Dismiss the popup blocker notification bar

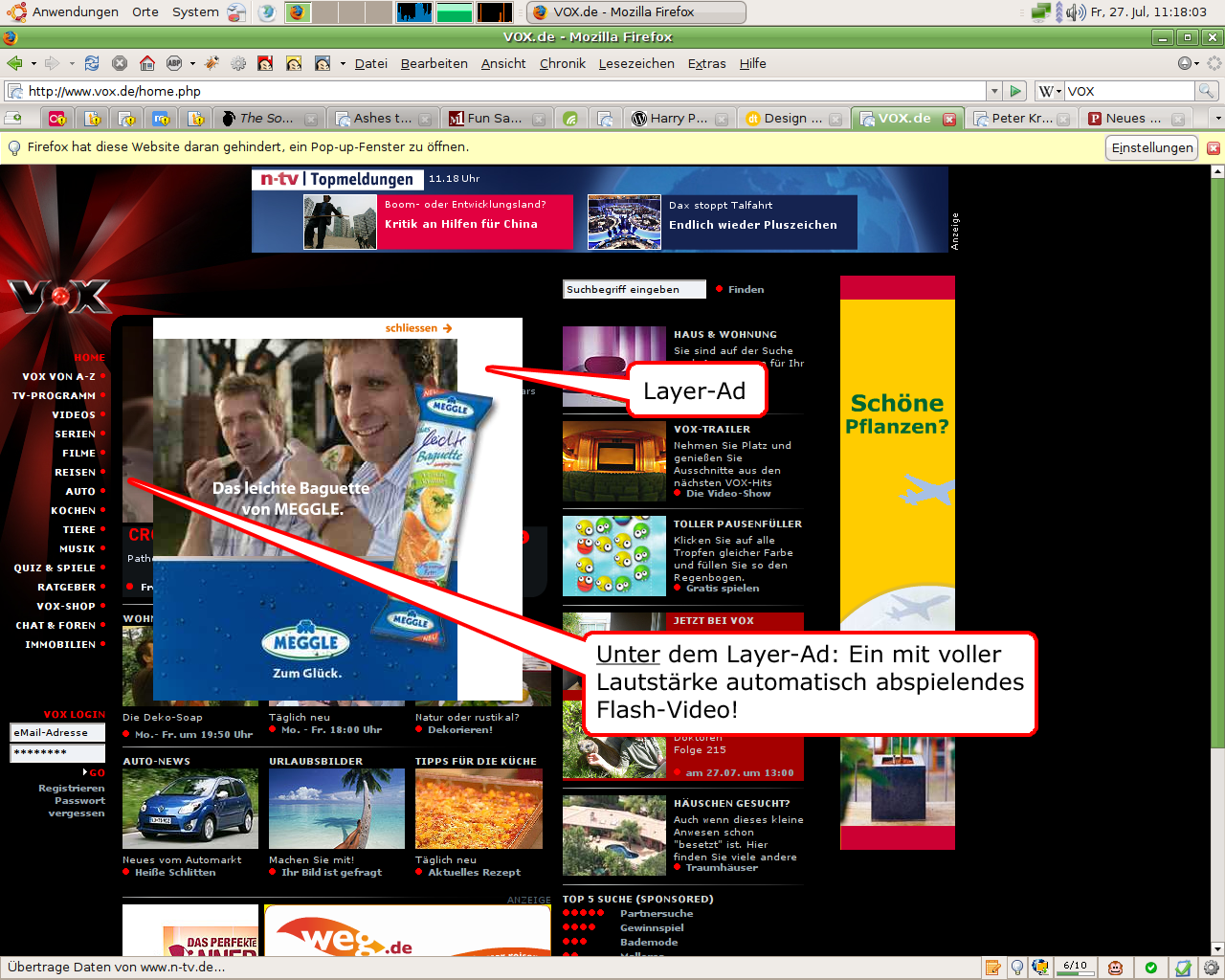(1214, 147)
